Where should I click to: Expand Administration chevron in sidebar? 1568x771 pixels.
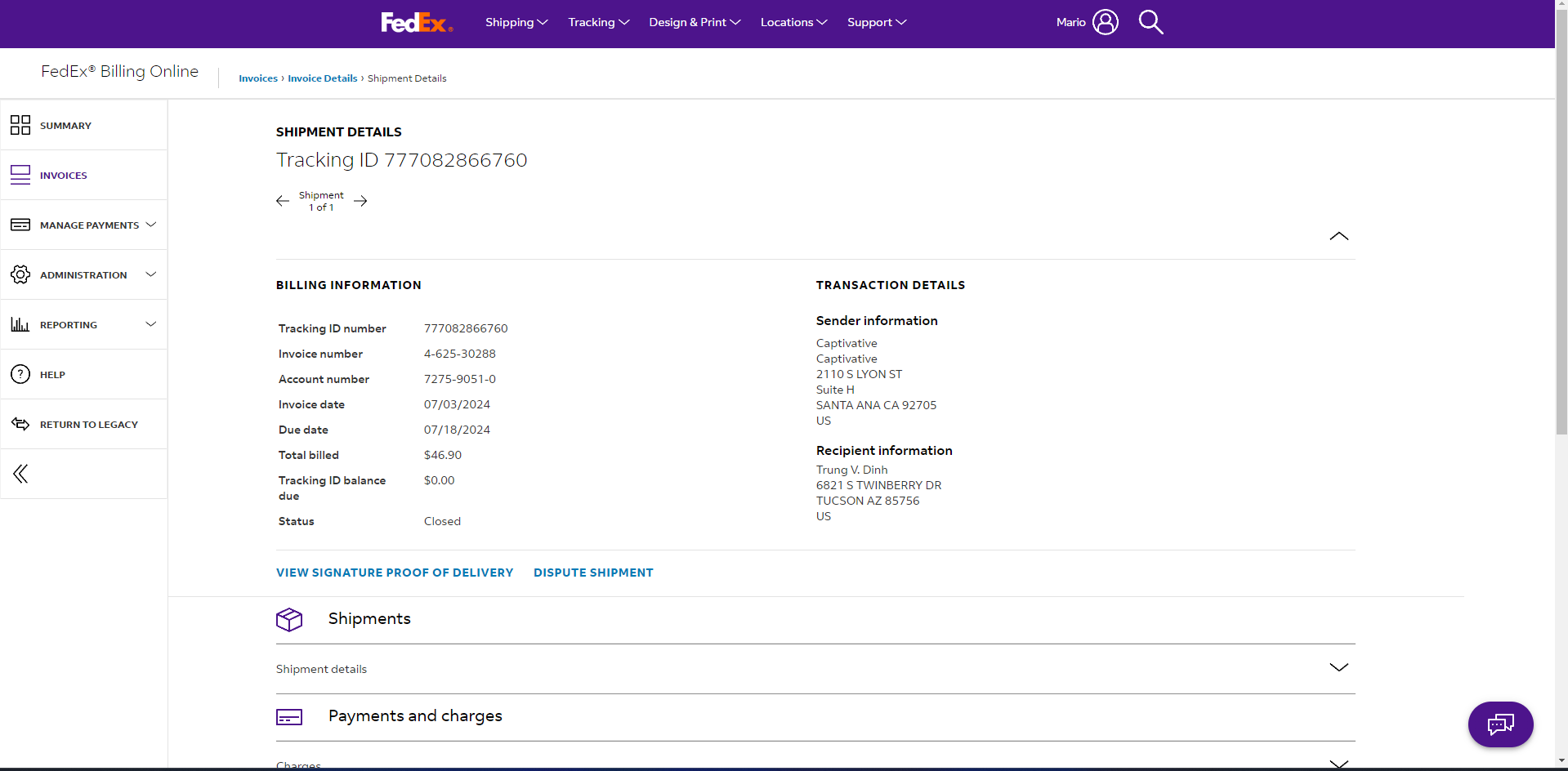[150, 274]
